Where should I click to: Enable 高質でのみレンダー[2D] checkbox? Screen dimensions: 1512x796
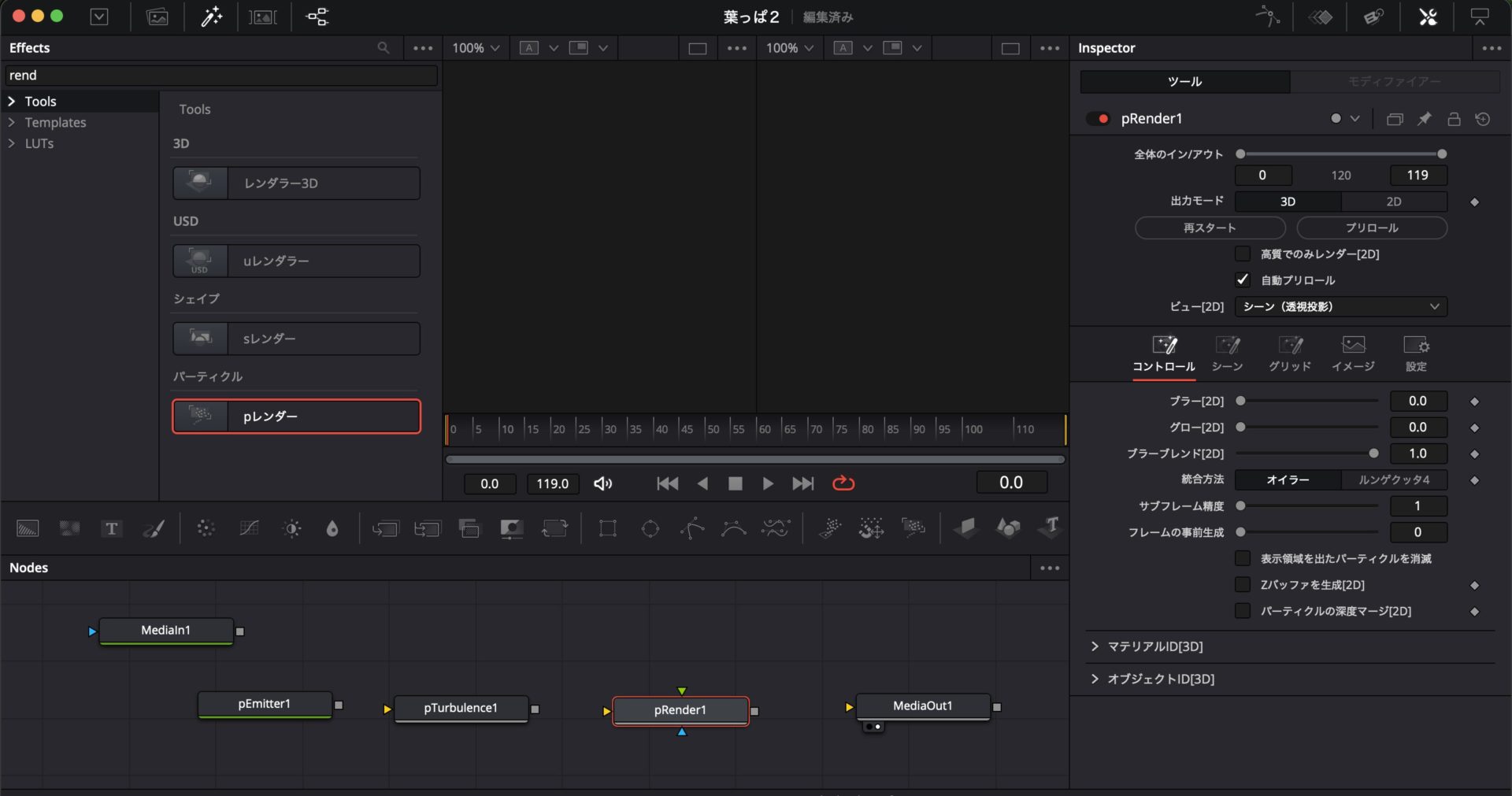pos(1243,254)
